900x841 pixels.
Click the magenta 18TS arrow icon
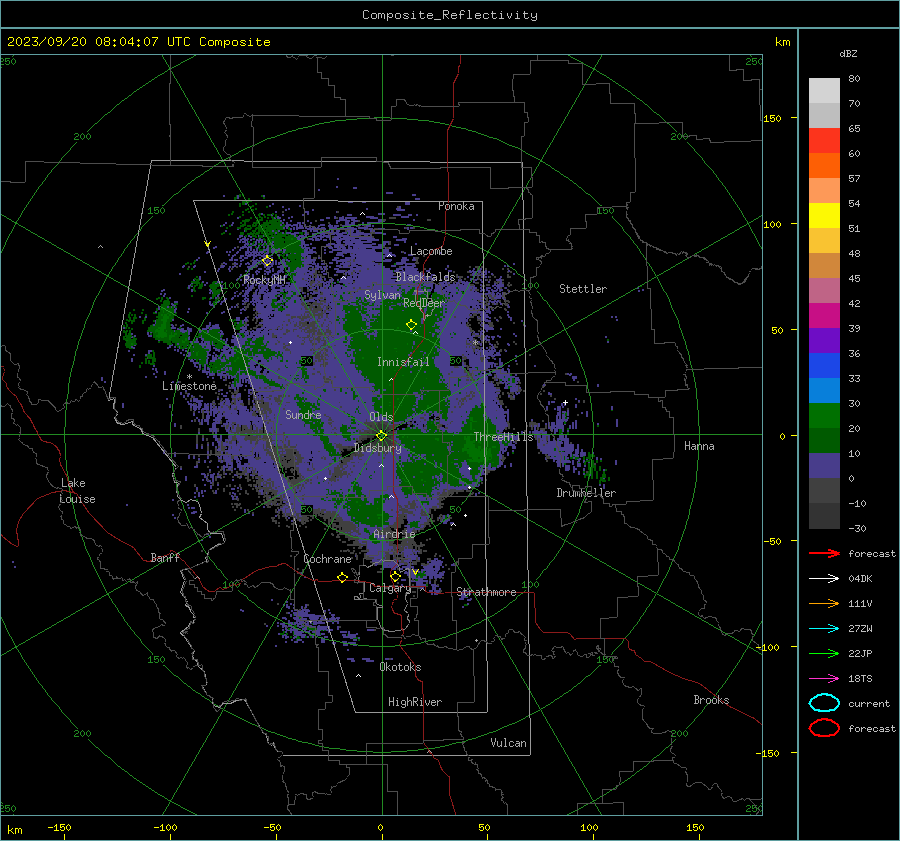pos(824,679)
